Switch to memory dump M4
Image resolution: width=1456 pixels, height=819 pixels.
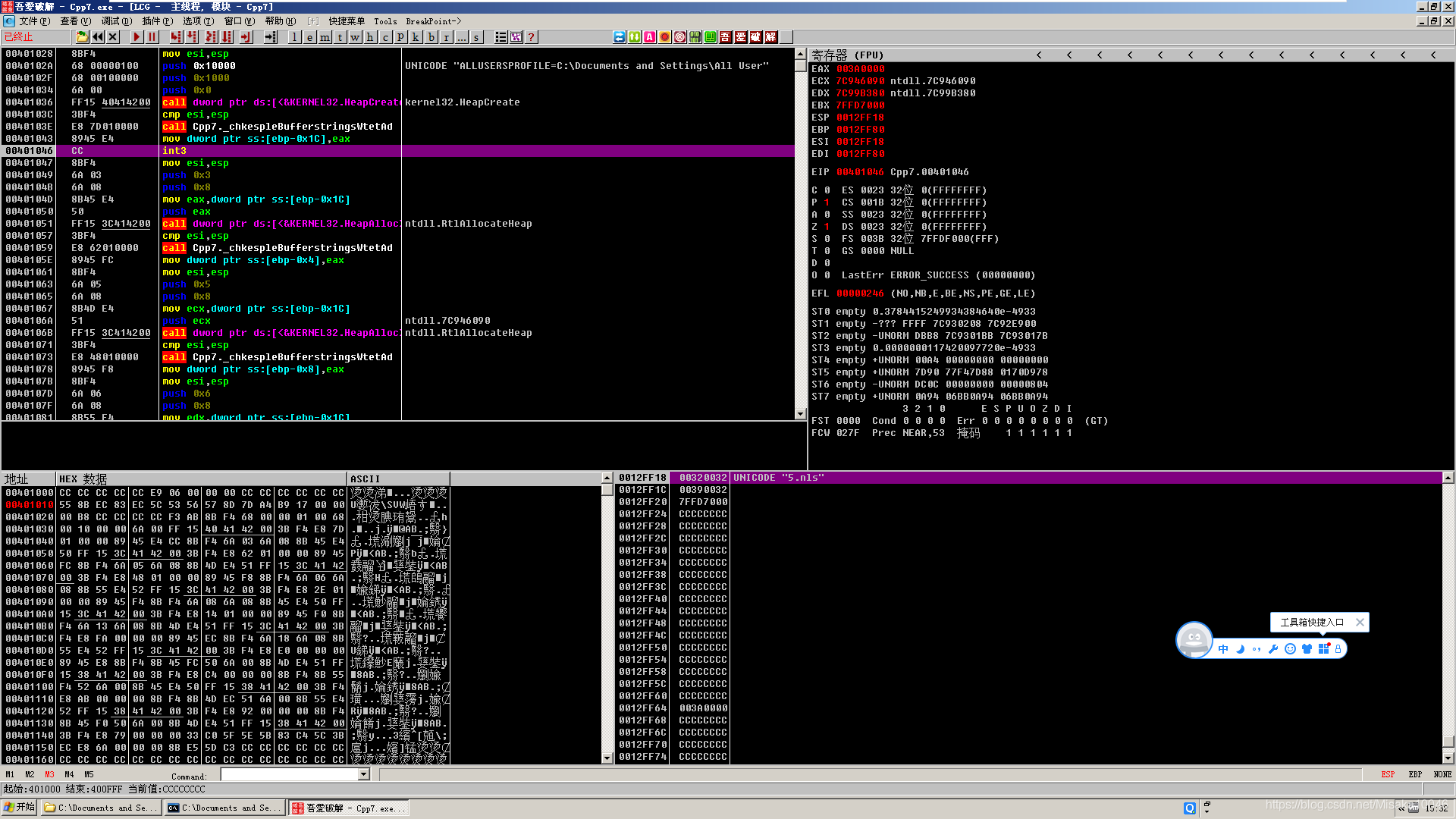point(69,774)
